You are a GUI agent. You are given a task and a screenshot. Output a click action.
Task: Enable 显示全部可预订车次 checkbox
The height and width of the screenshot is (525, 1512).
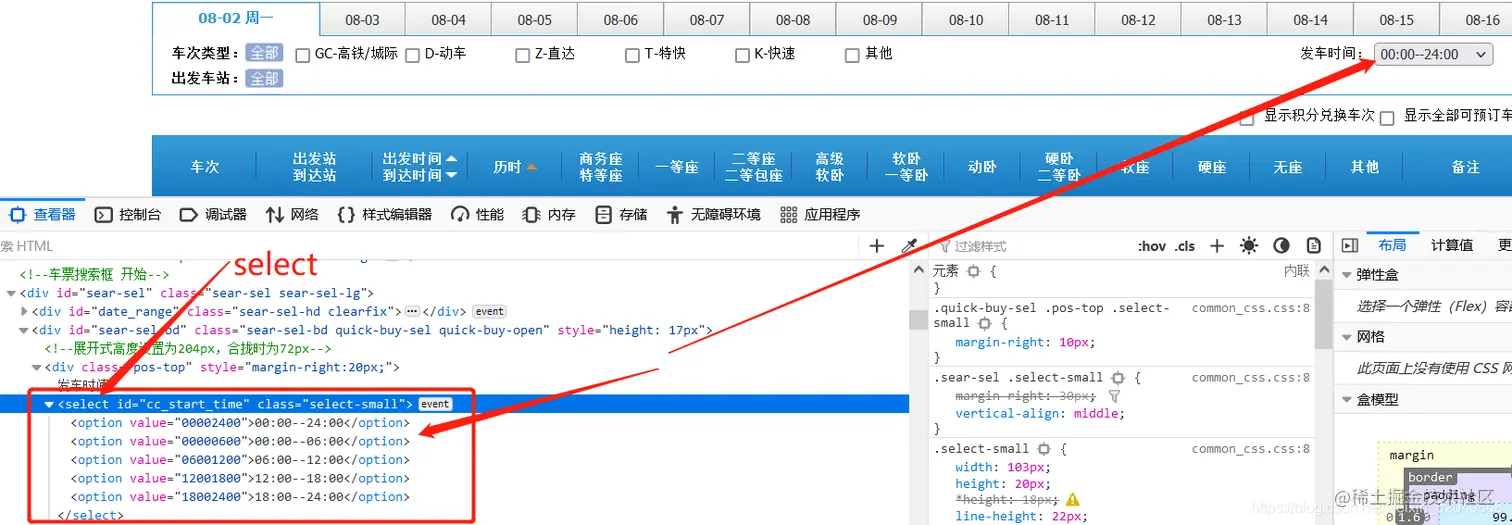coord(1387,118)
